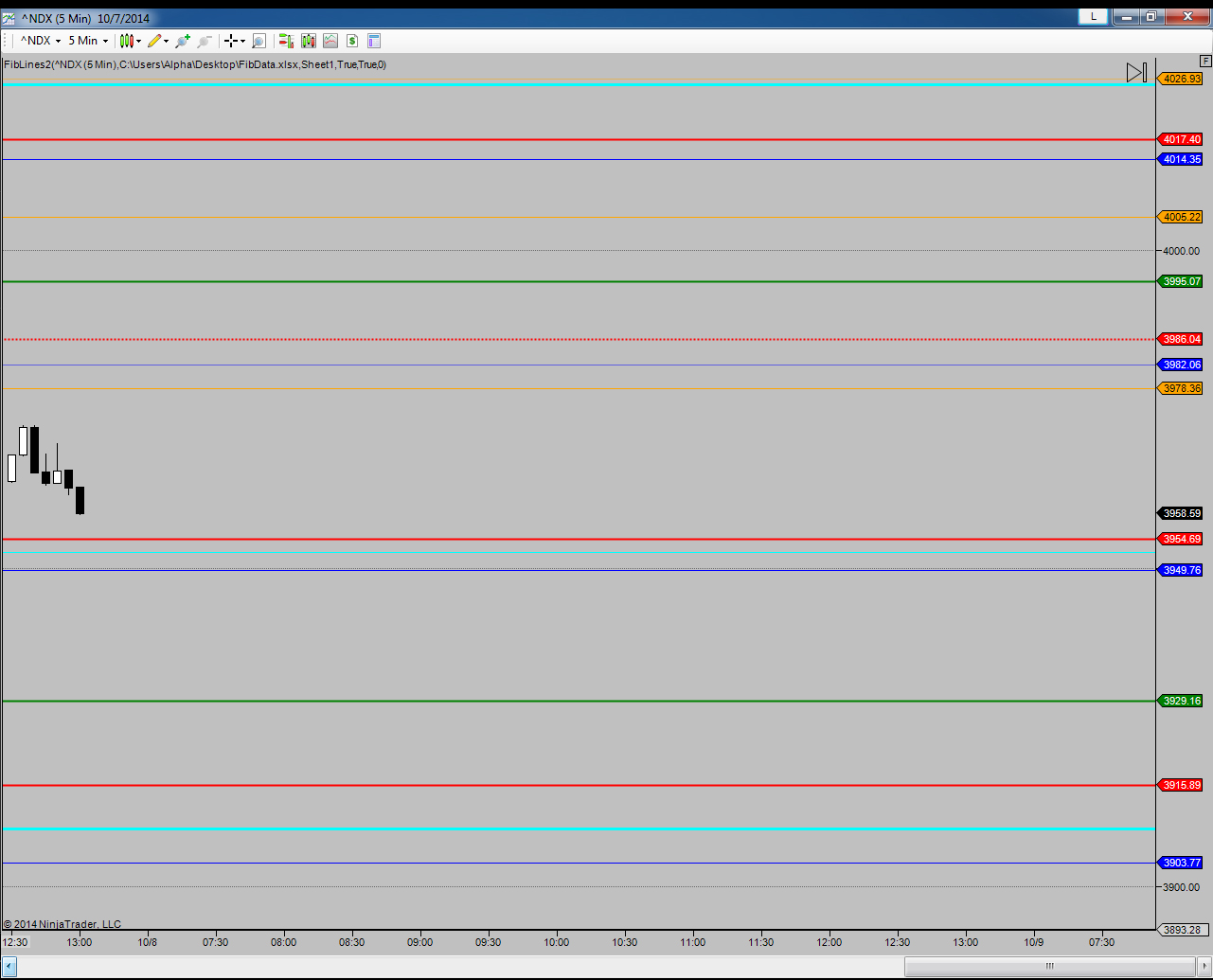Open the Strategies dollar sign icon

pos(352,41)
